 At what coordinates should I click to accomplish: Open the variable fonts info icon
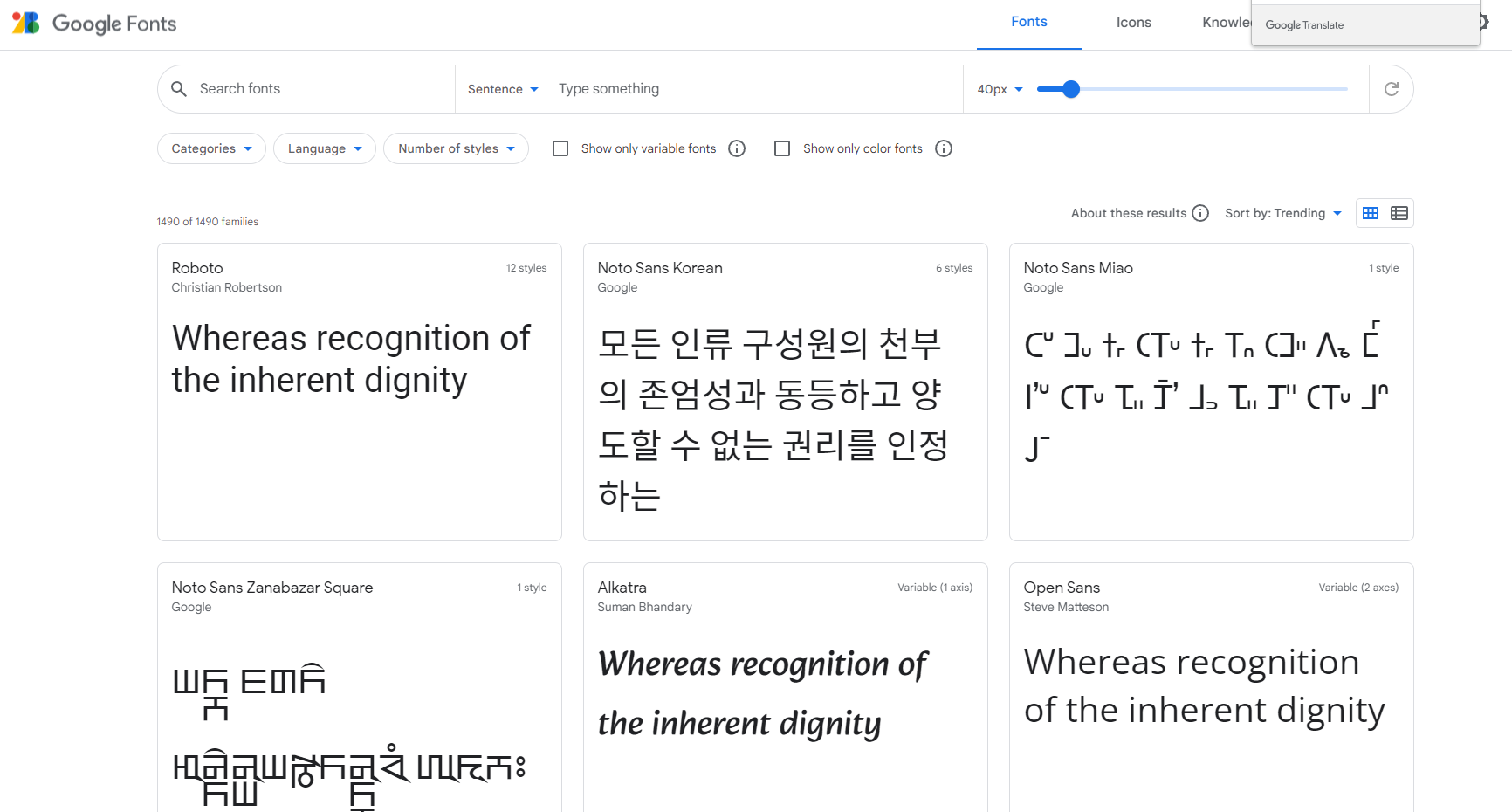(x=737, y=148)
